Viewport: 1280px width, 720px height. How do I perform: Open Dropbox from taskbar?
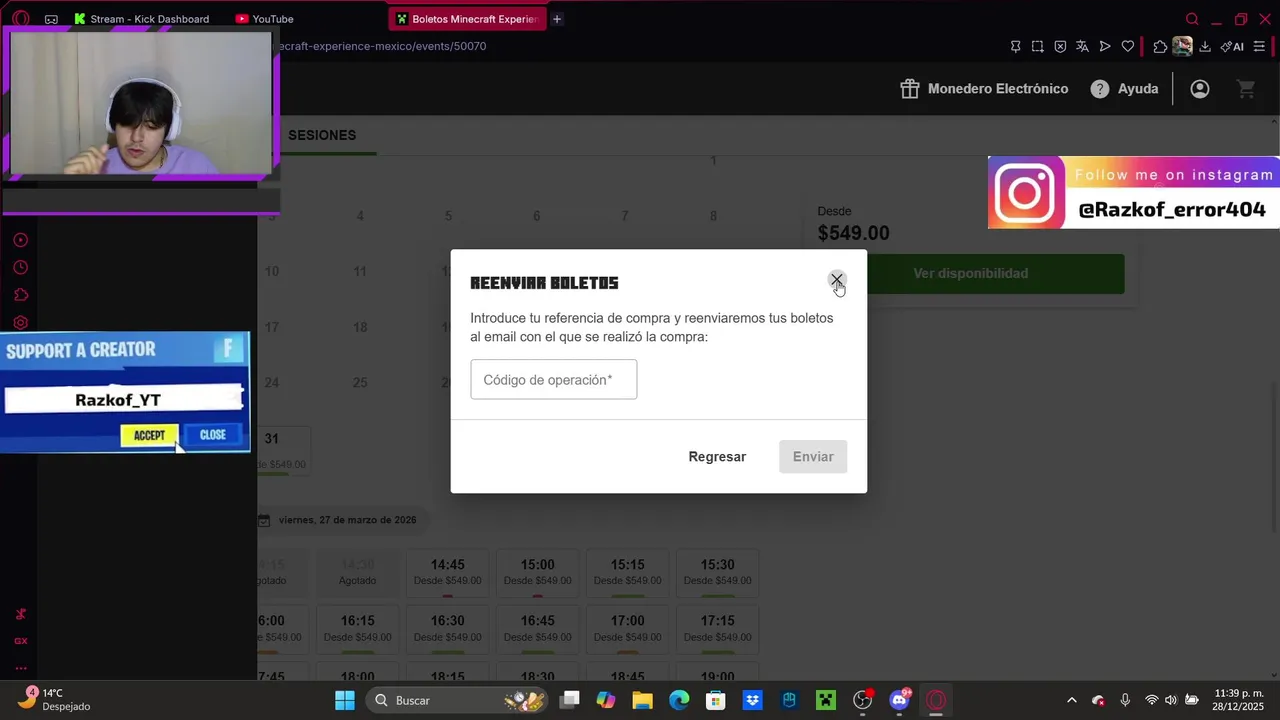pos(752,700)
